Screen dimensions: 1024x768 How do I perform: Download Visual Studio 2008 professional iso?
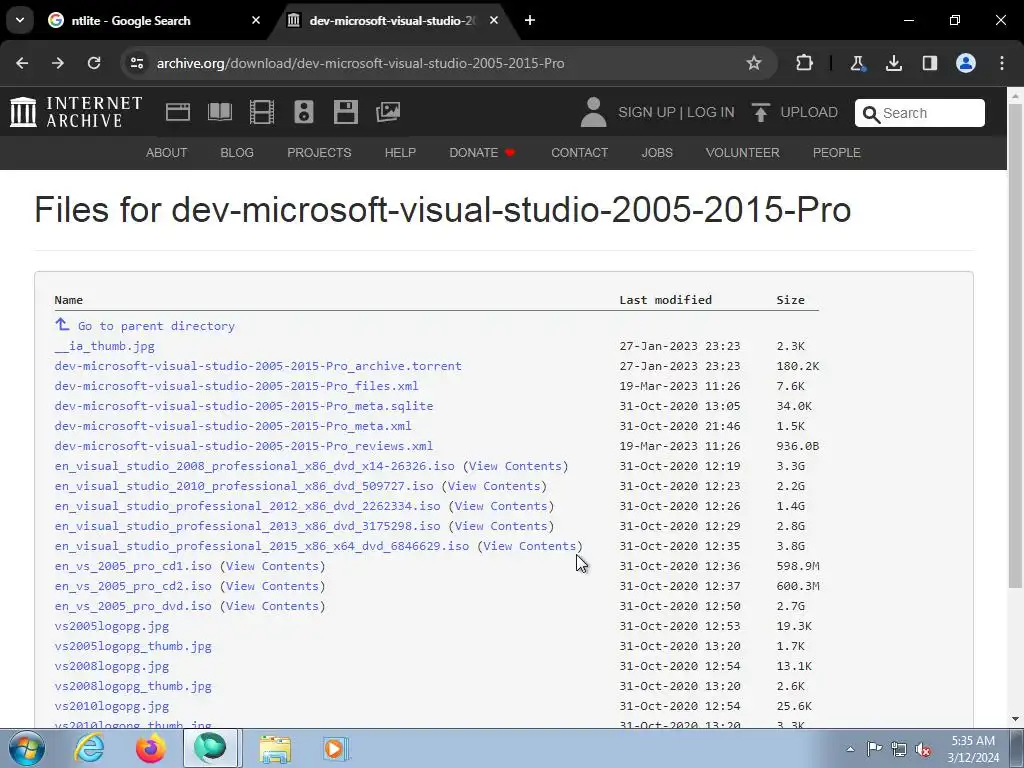(255, 466)
